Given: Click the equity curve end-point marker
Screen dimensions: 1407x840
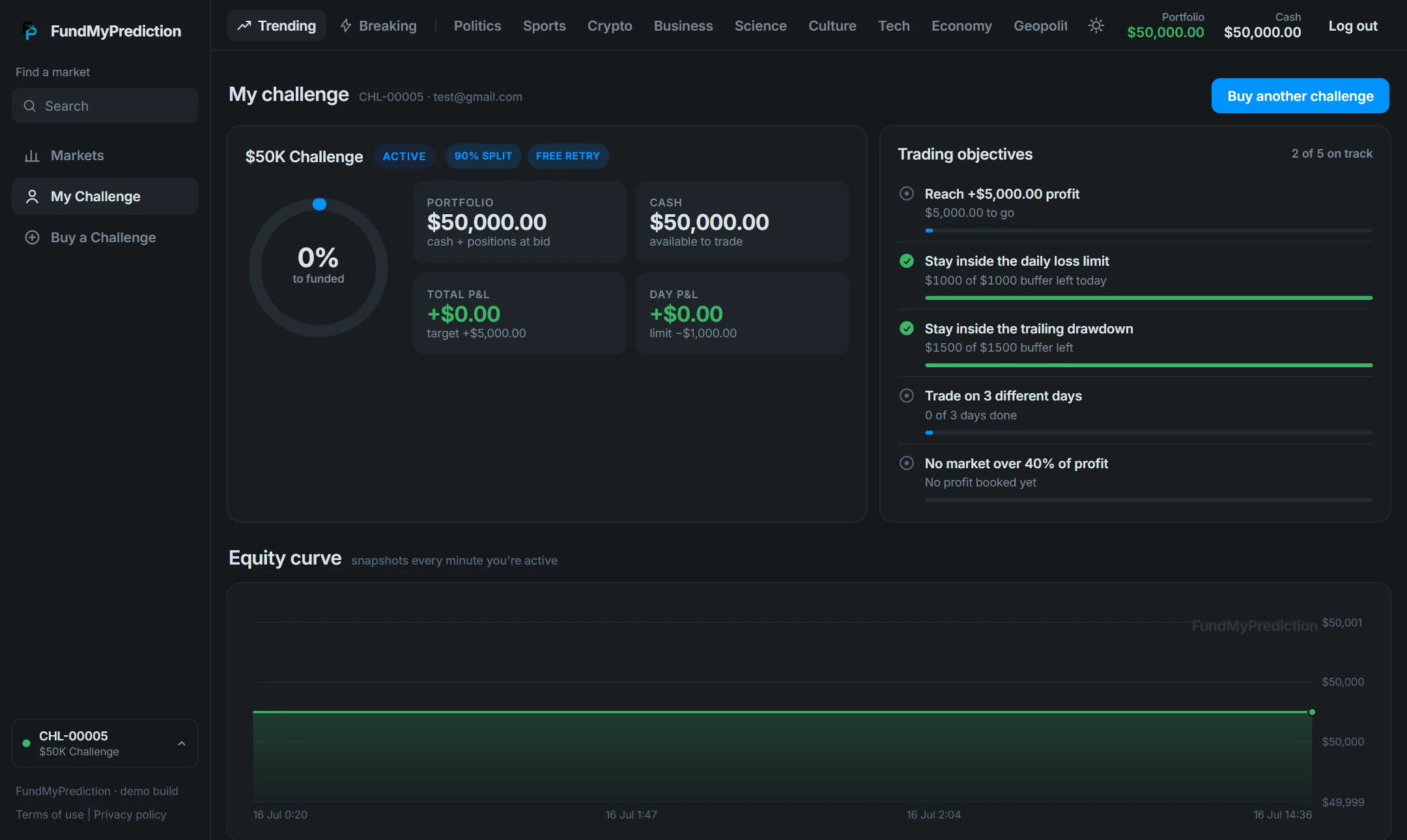Looking at the screenshot, I should [1312, 712].
